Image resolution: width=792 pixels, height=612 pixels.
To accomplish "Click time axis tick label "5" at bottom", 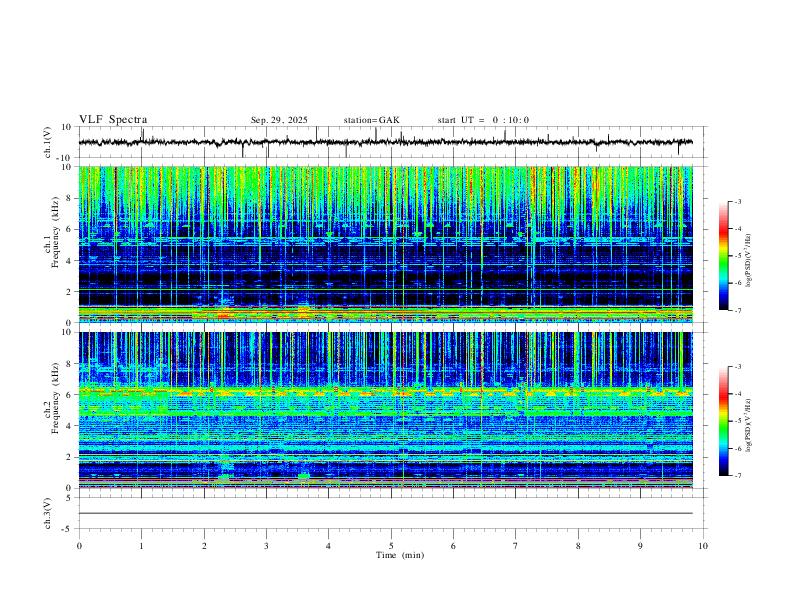I will click(x=391, y=546).
